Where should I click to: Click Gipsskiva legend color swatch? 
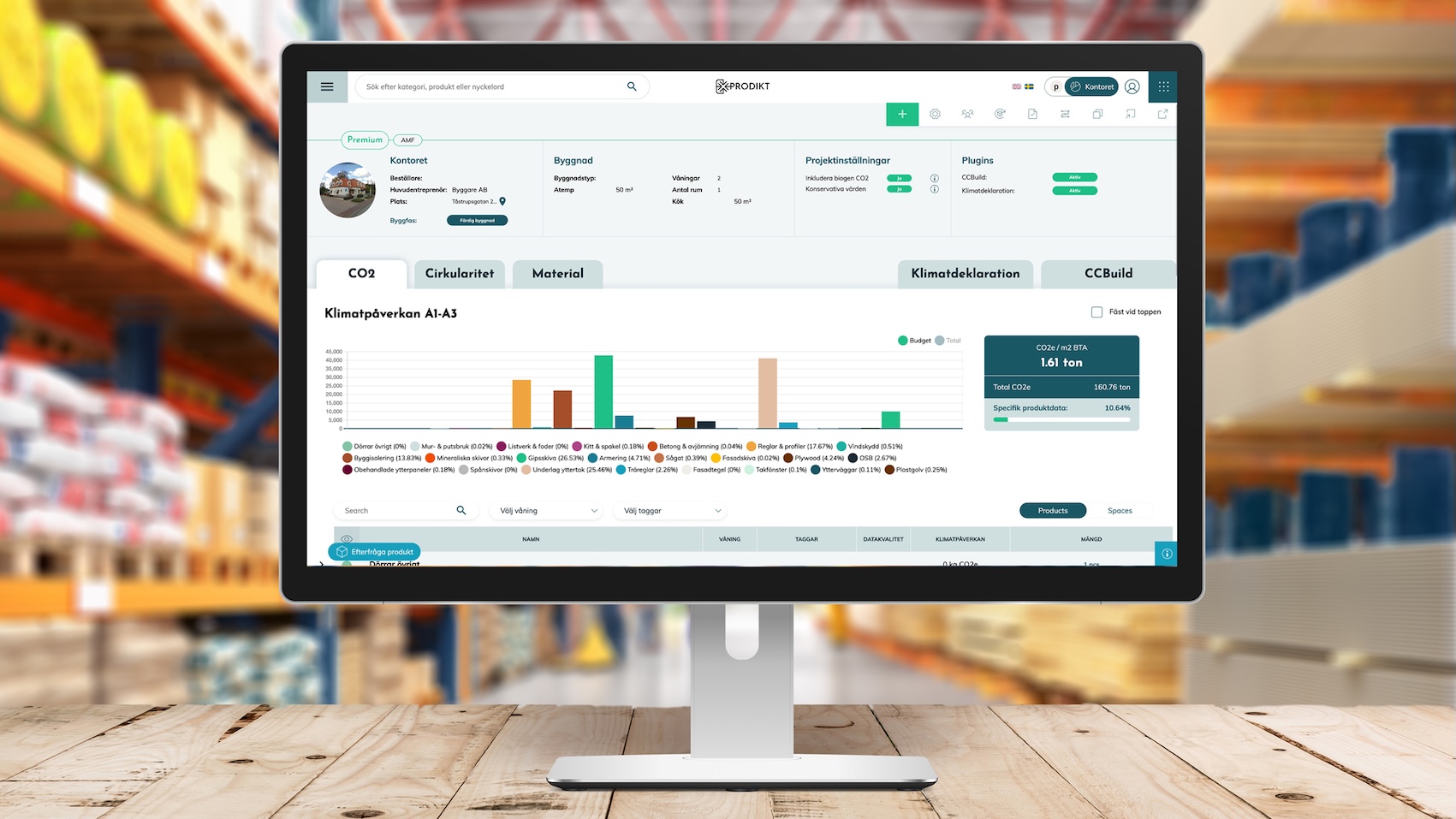click(521, 458)
